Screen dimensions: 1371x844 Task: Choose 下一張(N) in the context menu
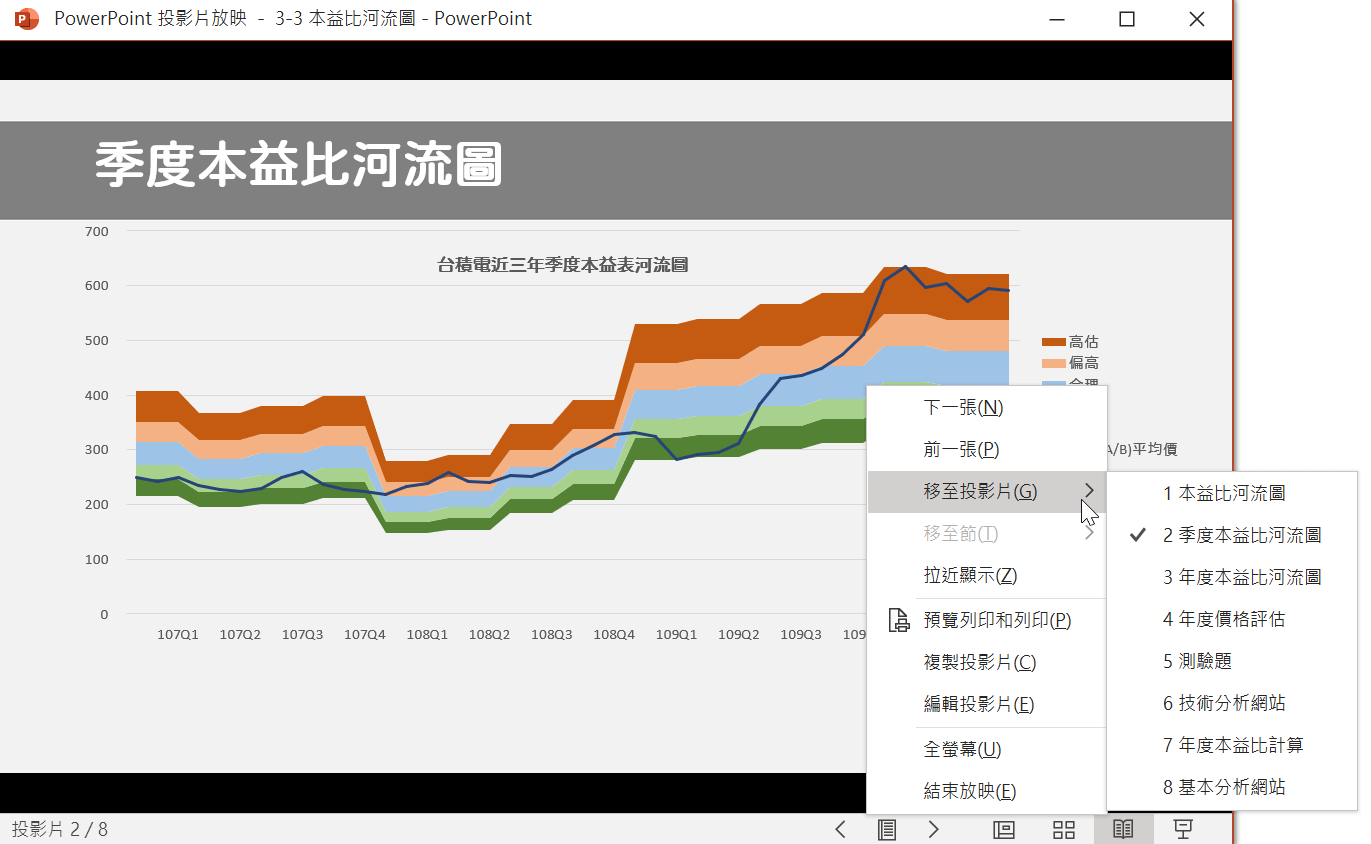987,408
